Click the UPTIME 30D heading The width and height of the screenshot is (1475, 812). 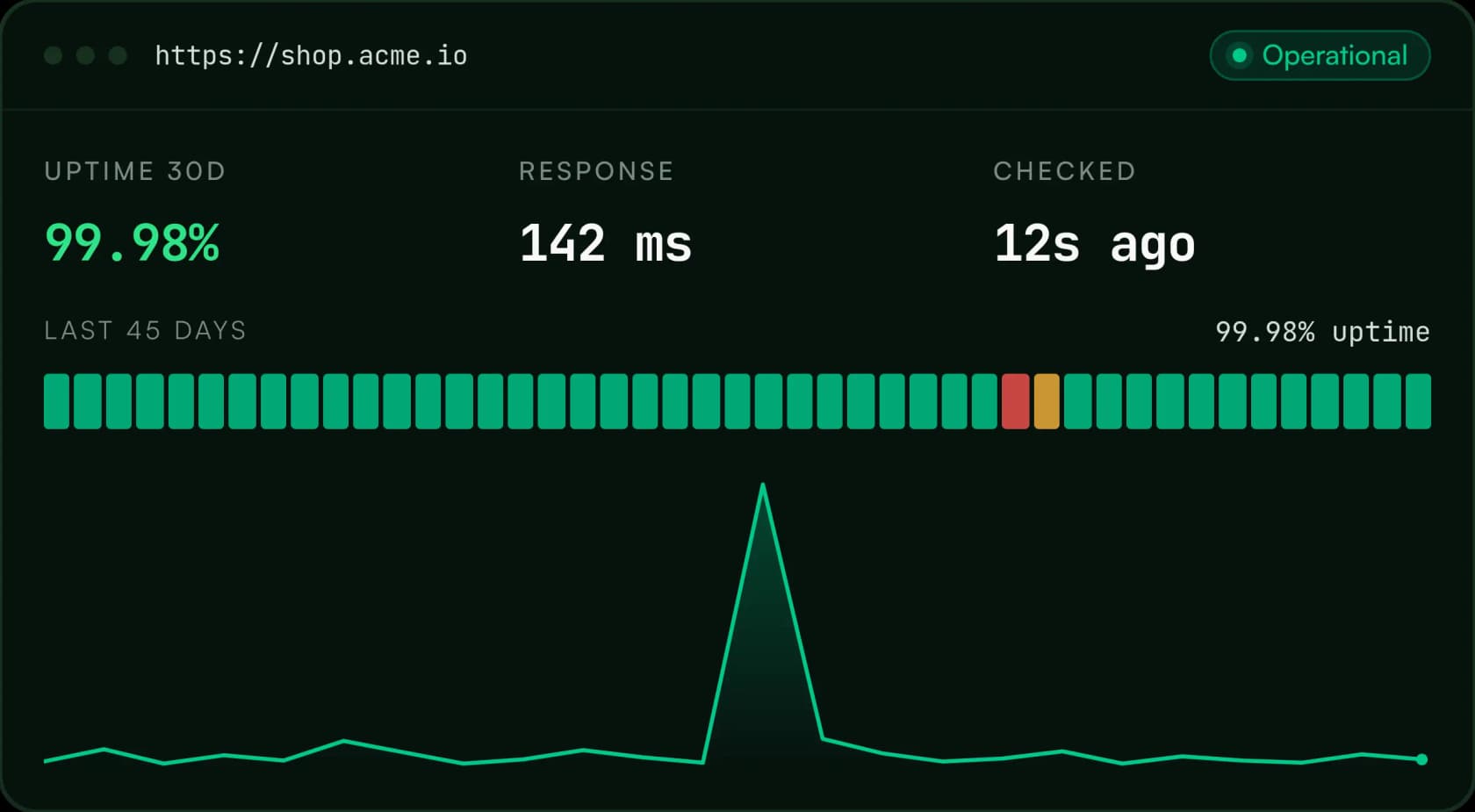[x=135, y=171]
